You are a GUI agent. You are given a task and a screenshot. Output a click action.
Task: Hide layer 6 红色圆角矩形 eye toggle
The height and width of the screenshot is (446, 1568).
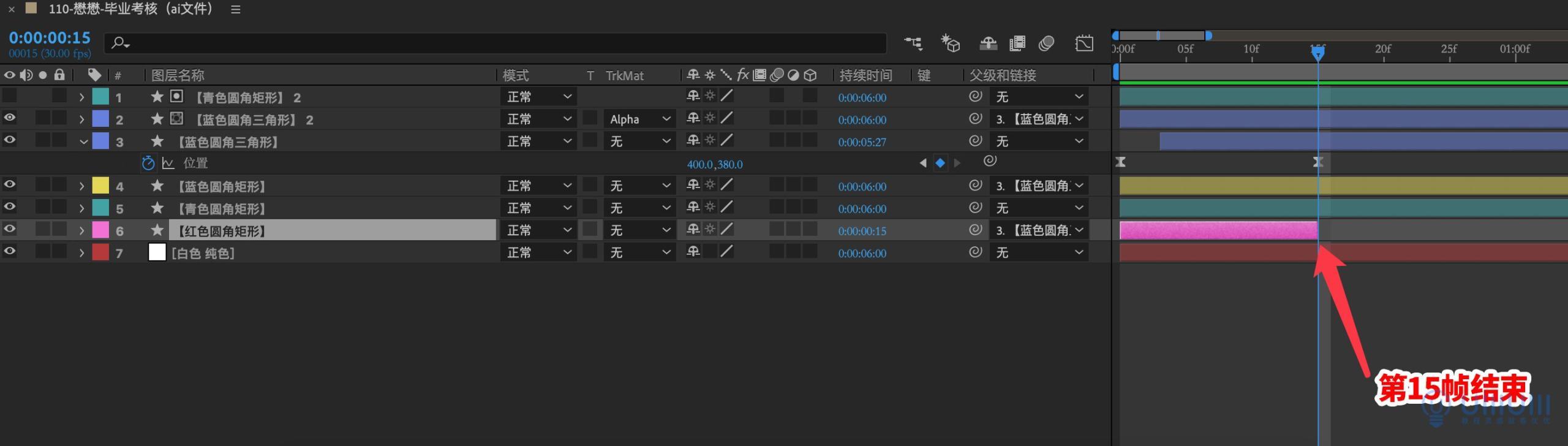pyautogui.click(x=10, y=229)
